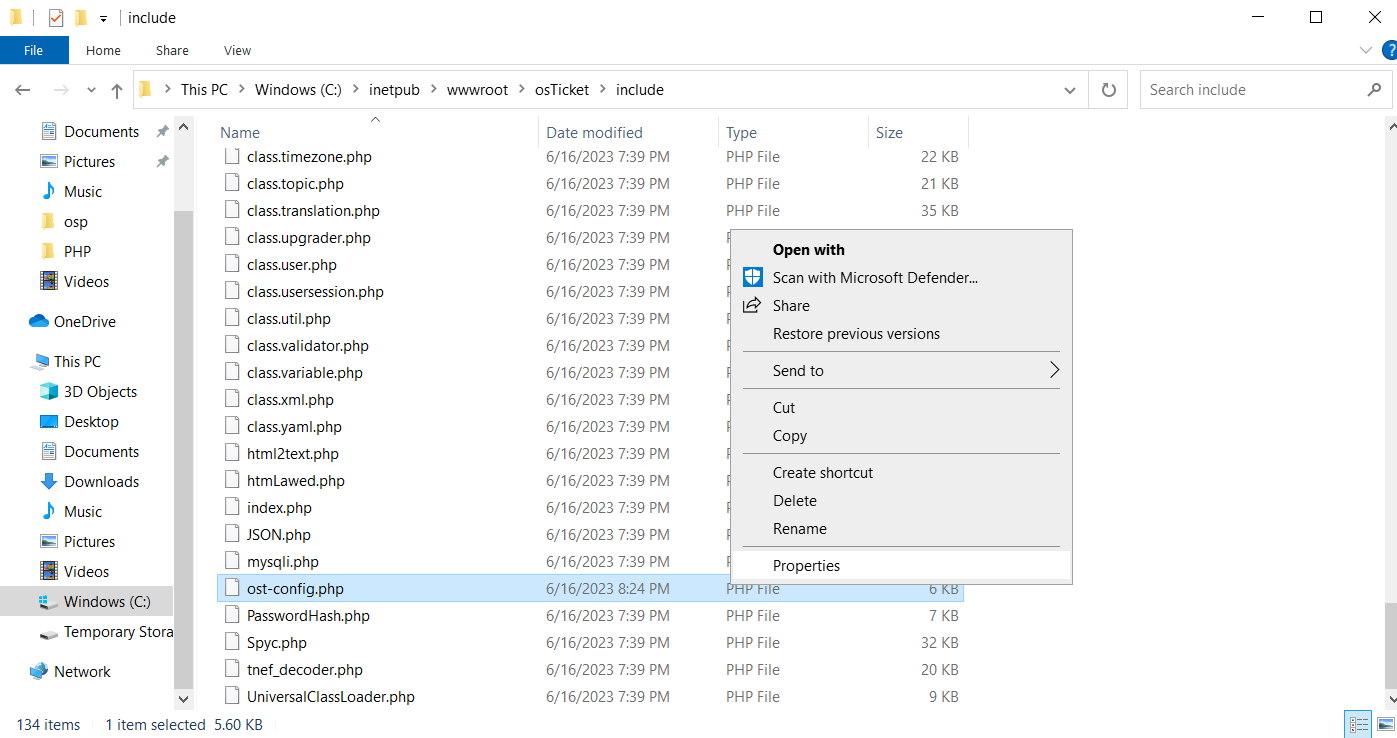Select the Spyc.php file icon
This screenshot has width=1397, height=738.
pyautogui.click(x=232, y=643)
